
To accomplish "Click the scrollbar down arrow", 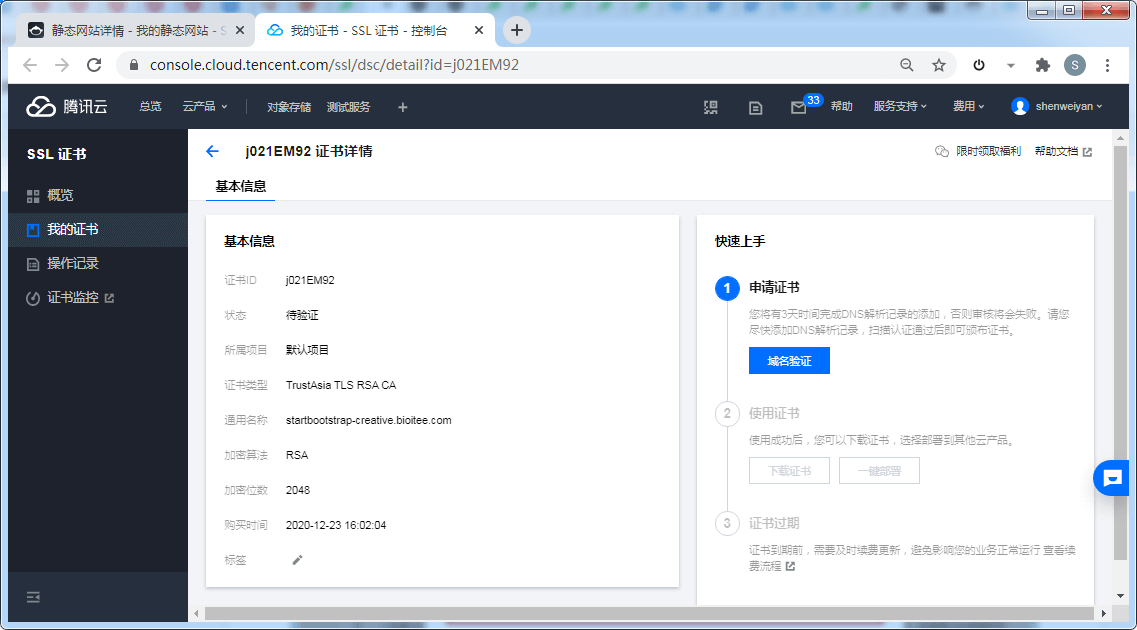I will 1120,596.
